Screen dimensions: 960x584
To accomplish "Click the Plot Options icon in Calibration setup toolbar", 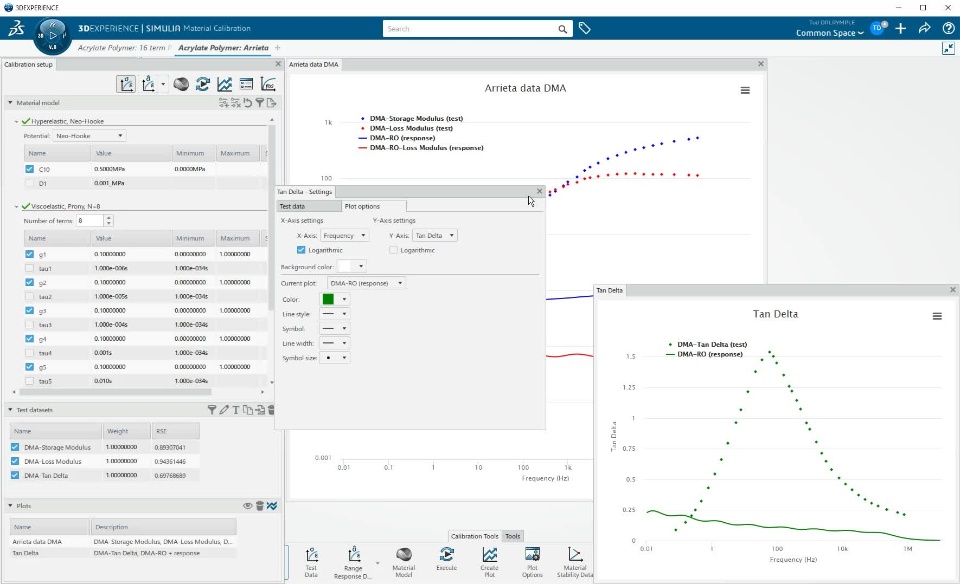I will [246, 84].
